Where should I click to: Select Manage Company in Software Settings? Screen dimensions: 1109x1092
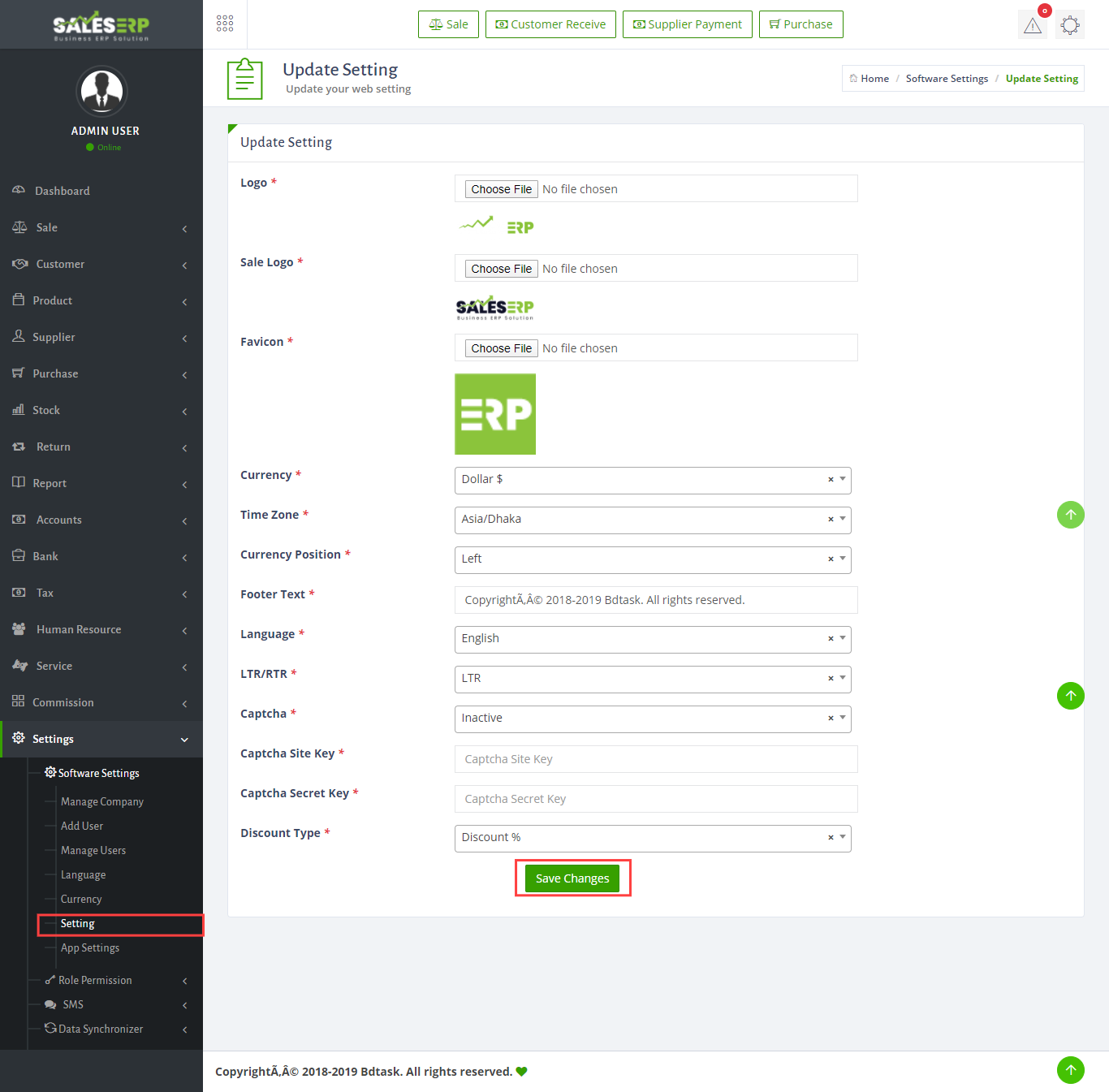pyautogui.click(x=102, y=801)
